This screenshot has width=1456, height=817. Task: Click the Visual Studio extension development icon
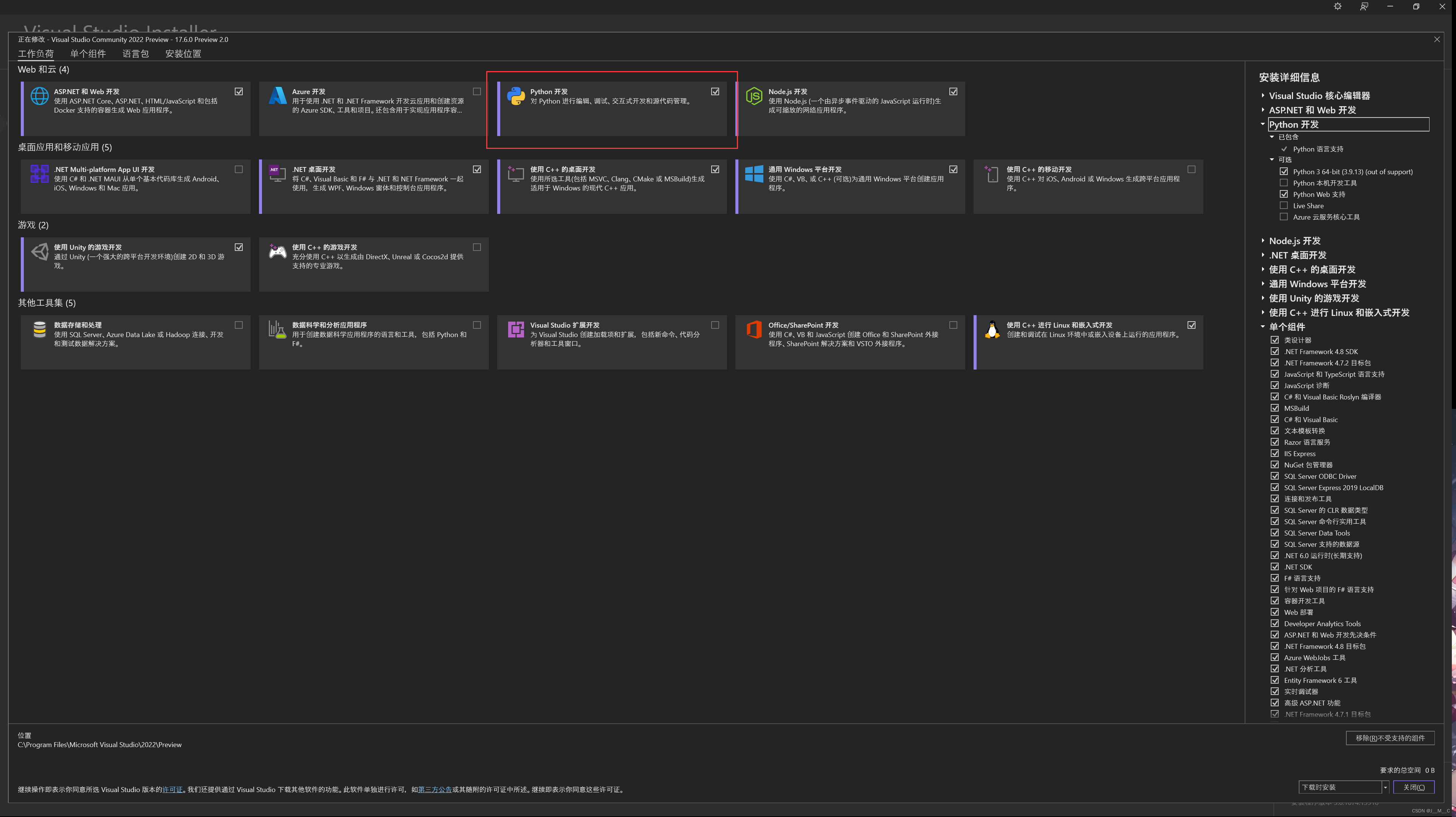(x=515, y=330)
